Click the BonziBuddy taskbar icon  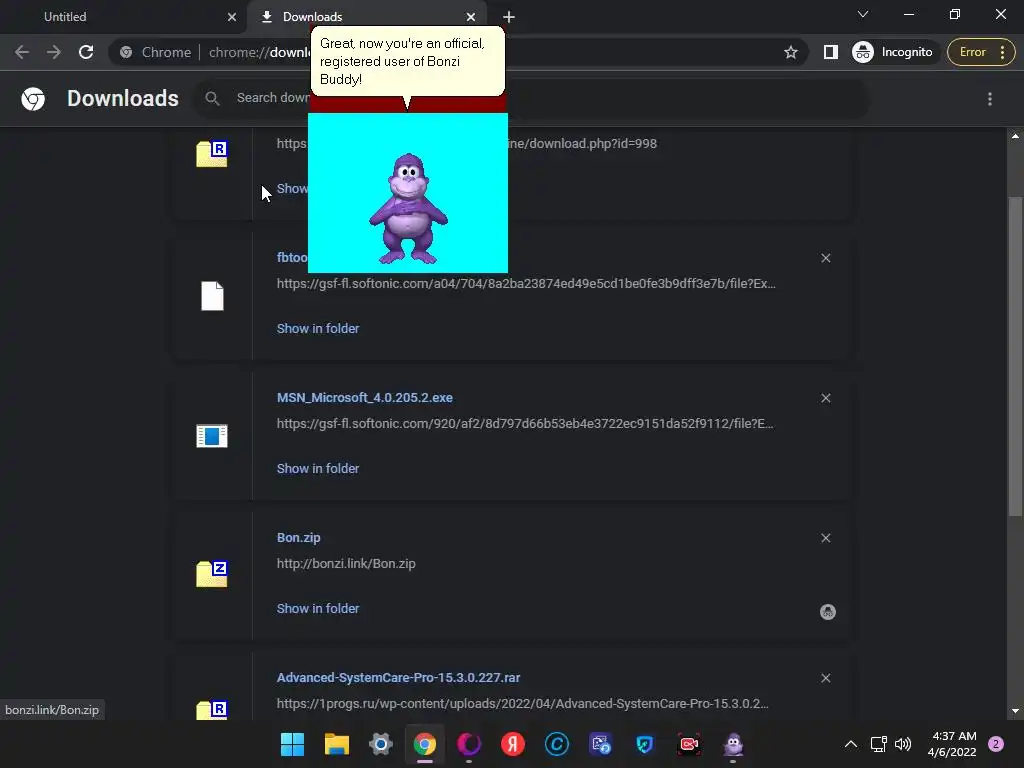click(x=733, y=744)
